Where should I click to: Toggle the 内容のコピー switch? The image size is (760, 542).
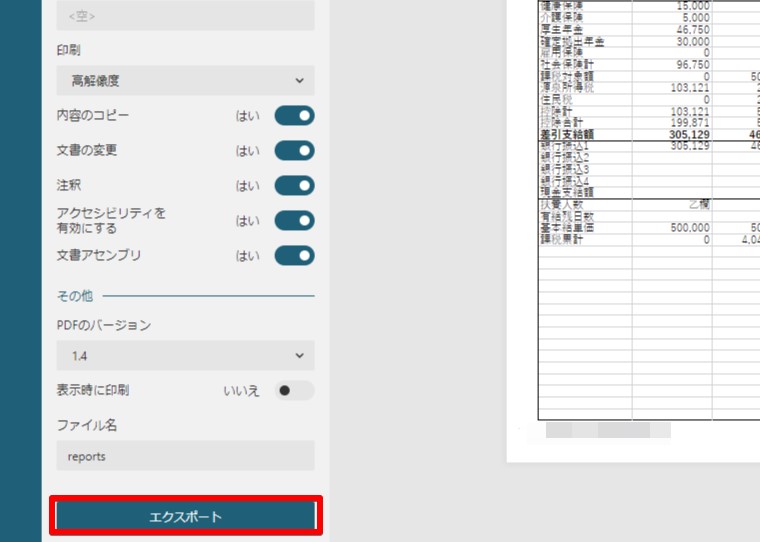(294, 116)
